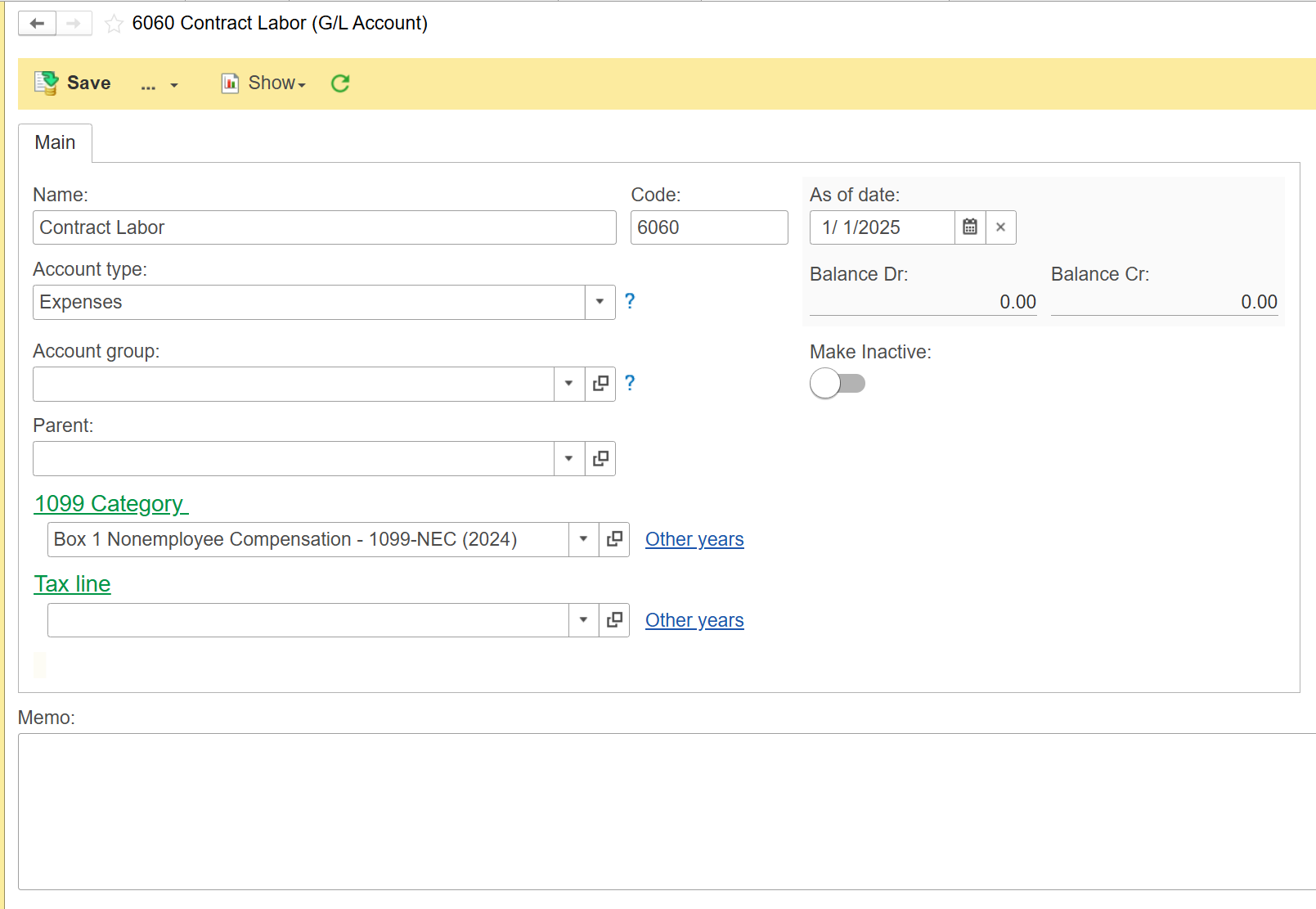Viewport: 1316px width, 909px height.
Task: Open calendar picker for As of date
Action: (970, 227)
